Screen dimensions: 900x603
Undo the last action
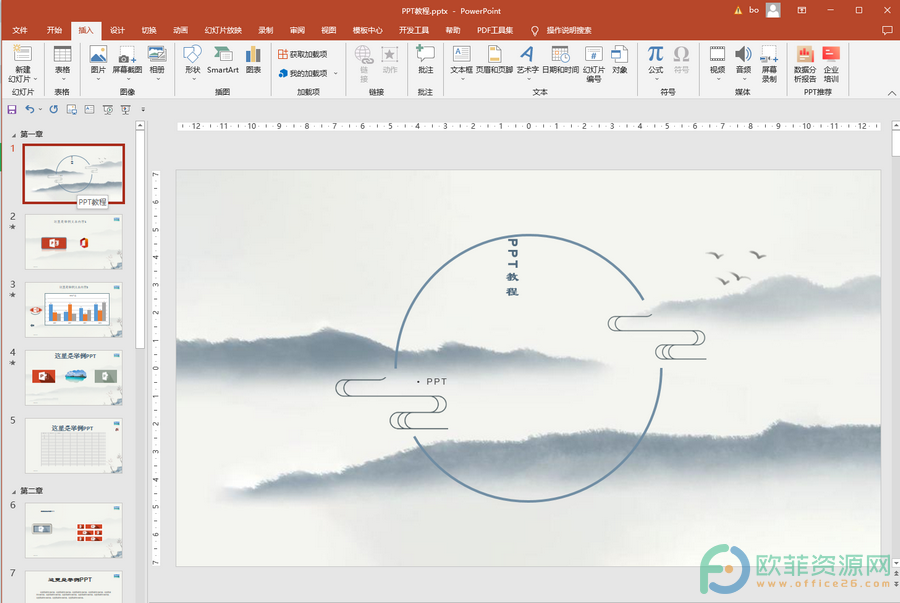tap(30, 109)
